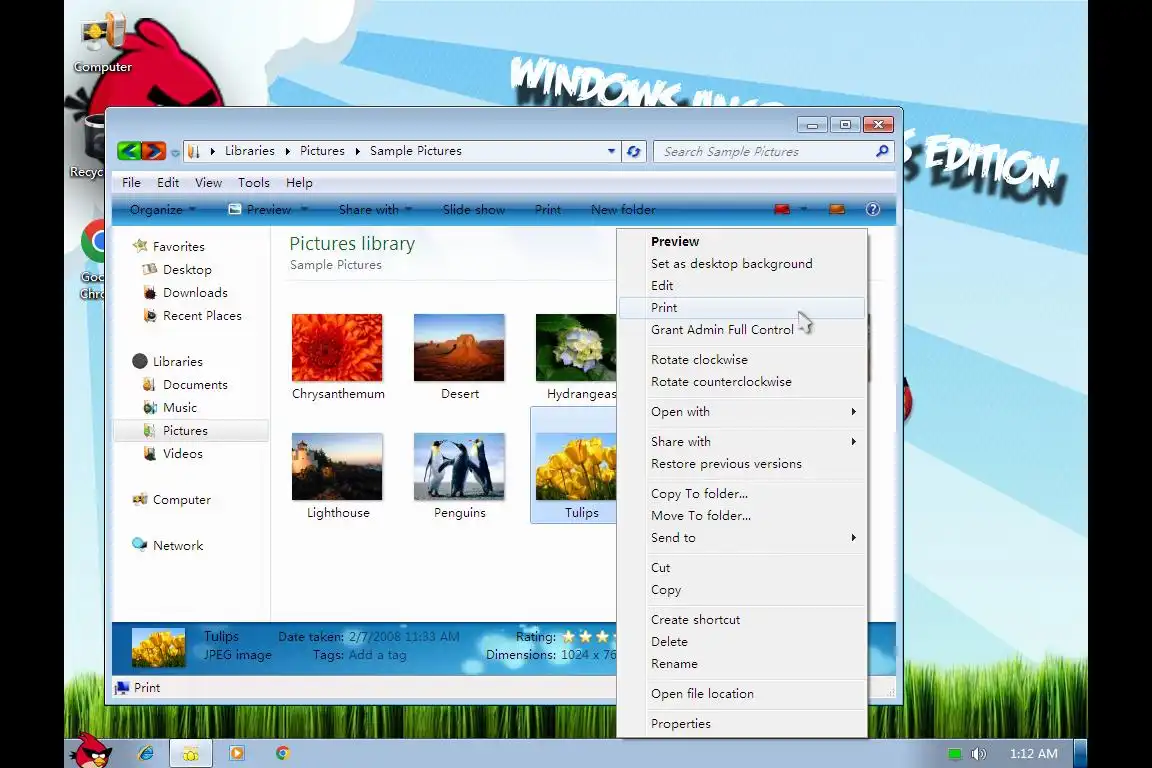This screenshot has height=768, width=1152.
Task: Expand the Open with submenu
Action: (742, 412)
